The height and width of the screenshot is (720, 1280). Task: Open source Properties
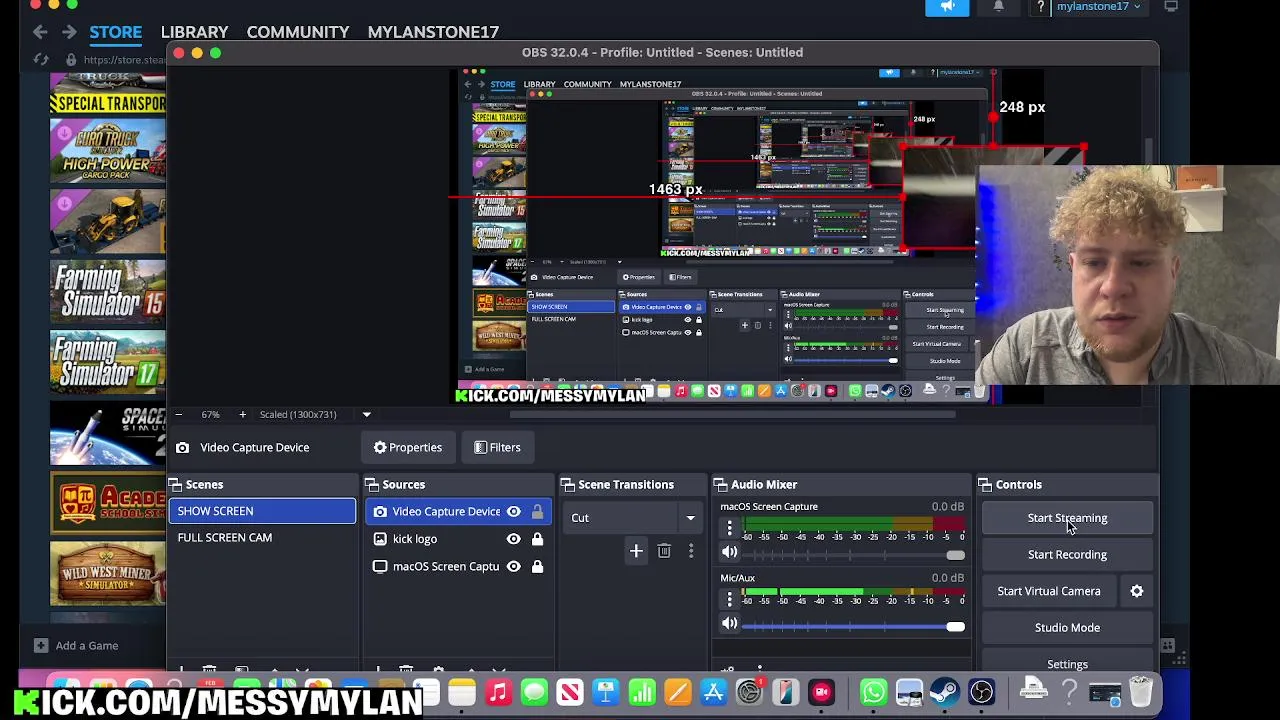pyautogui.click(x=408, y=448)
